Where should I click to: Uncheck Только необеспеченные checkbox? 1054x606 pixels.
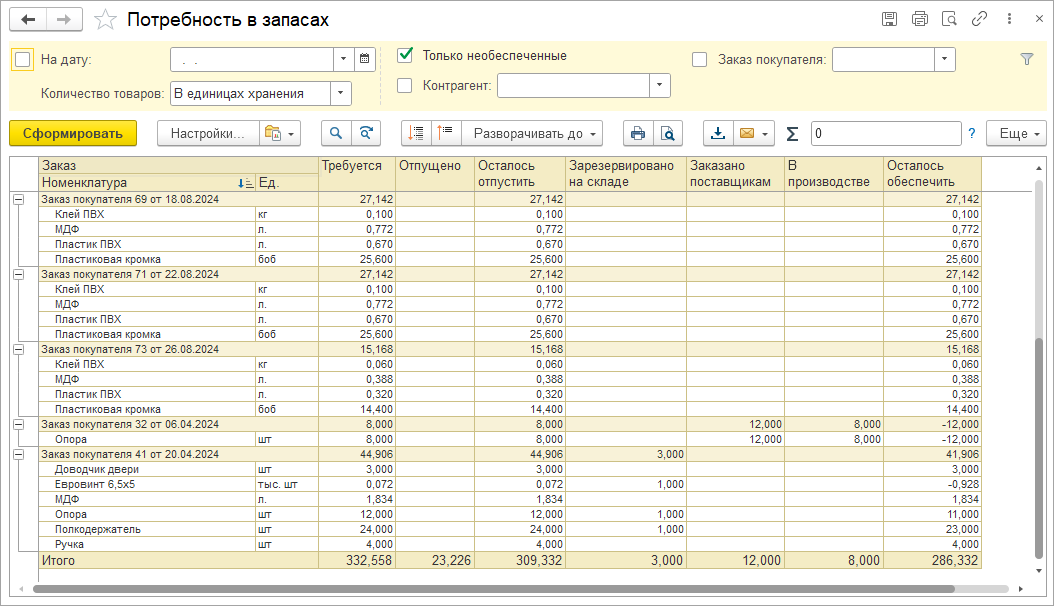405,55
